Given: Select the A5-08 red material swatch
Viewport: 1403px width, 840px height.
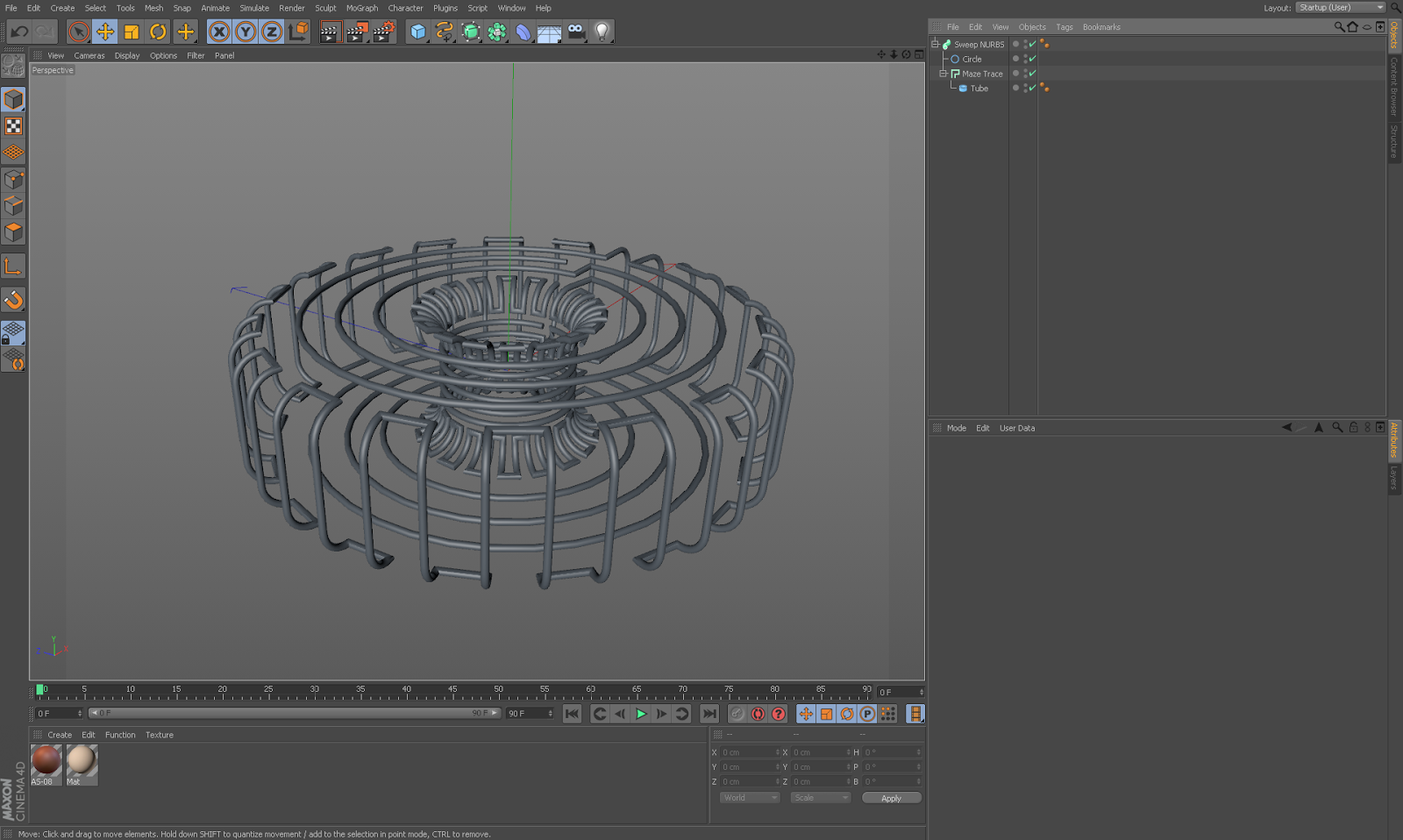Looking at the screenshot, I should pyautogui.click(x=46, y=760).
